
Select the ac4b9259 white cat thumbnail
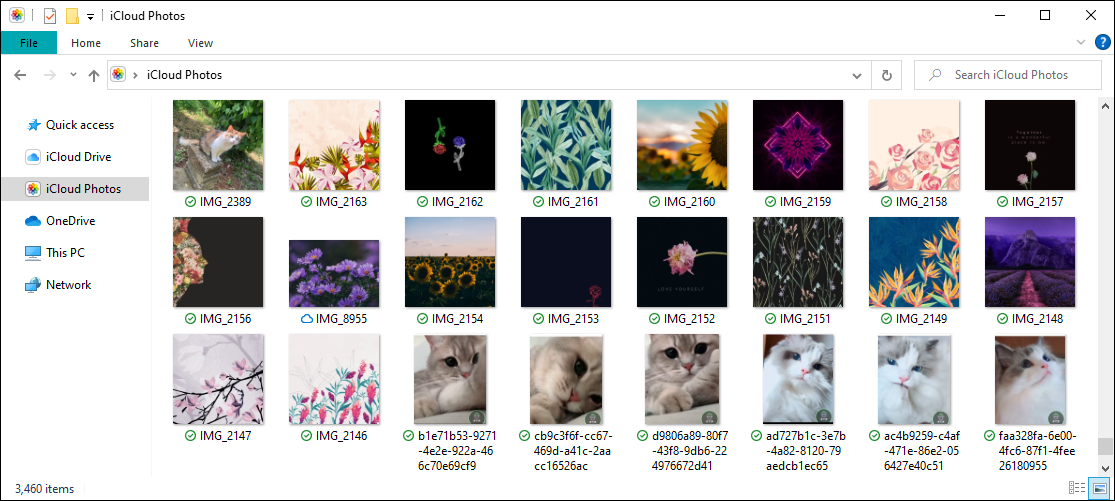(914, 379)
